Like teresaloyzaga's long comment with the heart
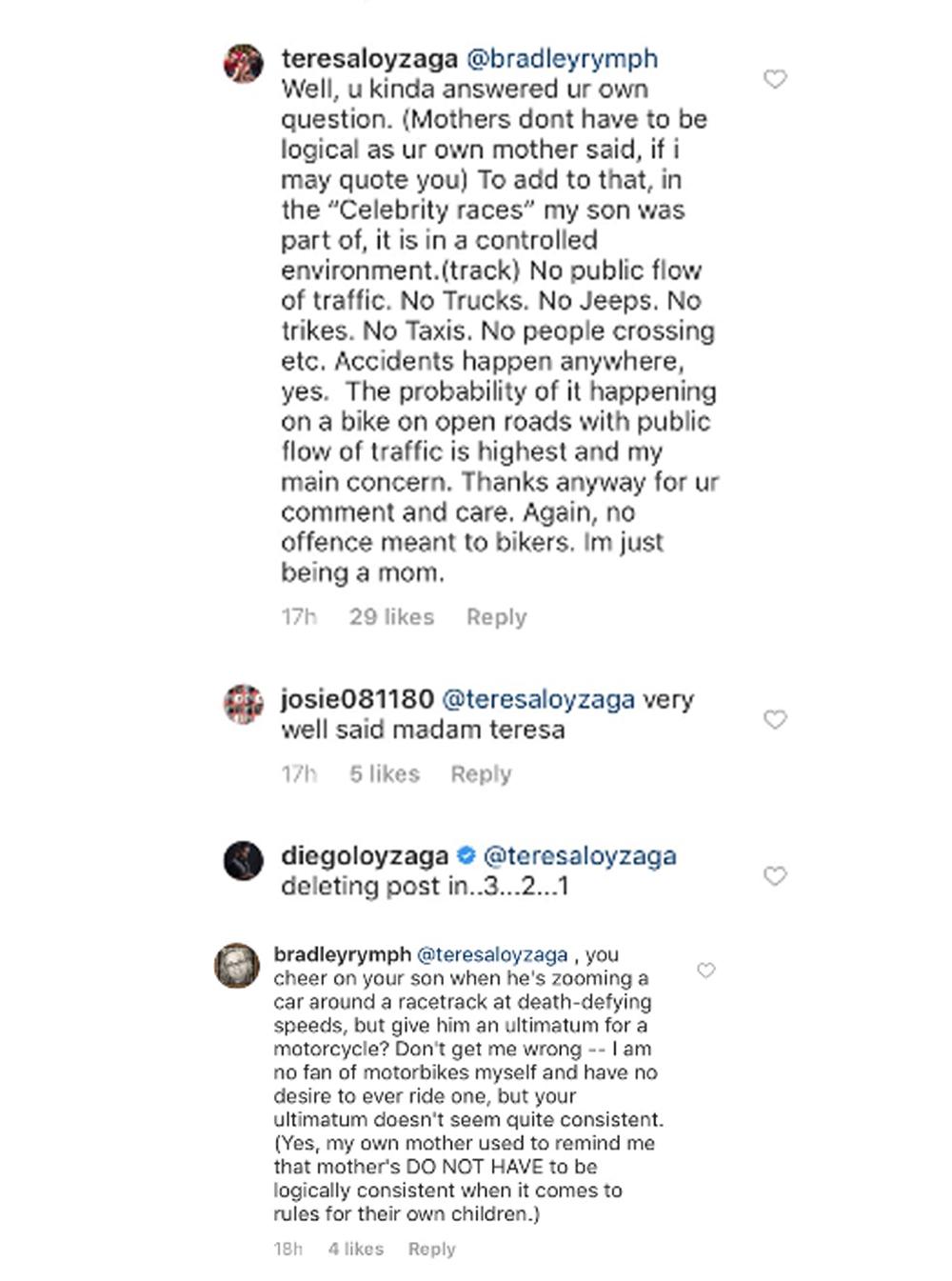The height and width of the screenshot is (1281, 952). click(776, 79)
